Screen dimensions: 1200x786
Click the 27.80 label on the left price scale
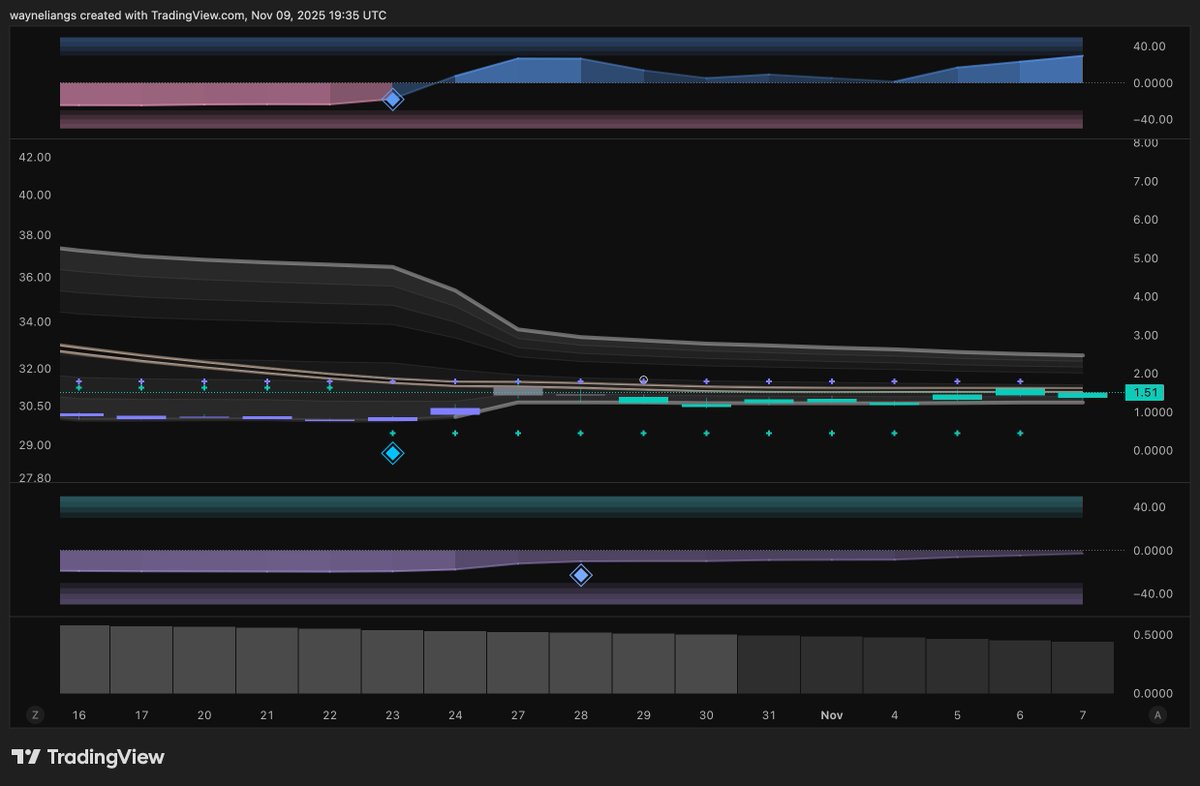[35, 479]
